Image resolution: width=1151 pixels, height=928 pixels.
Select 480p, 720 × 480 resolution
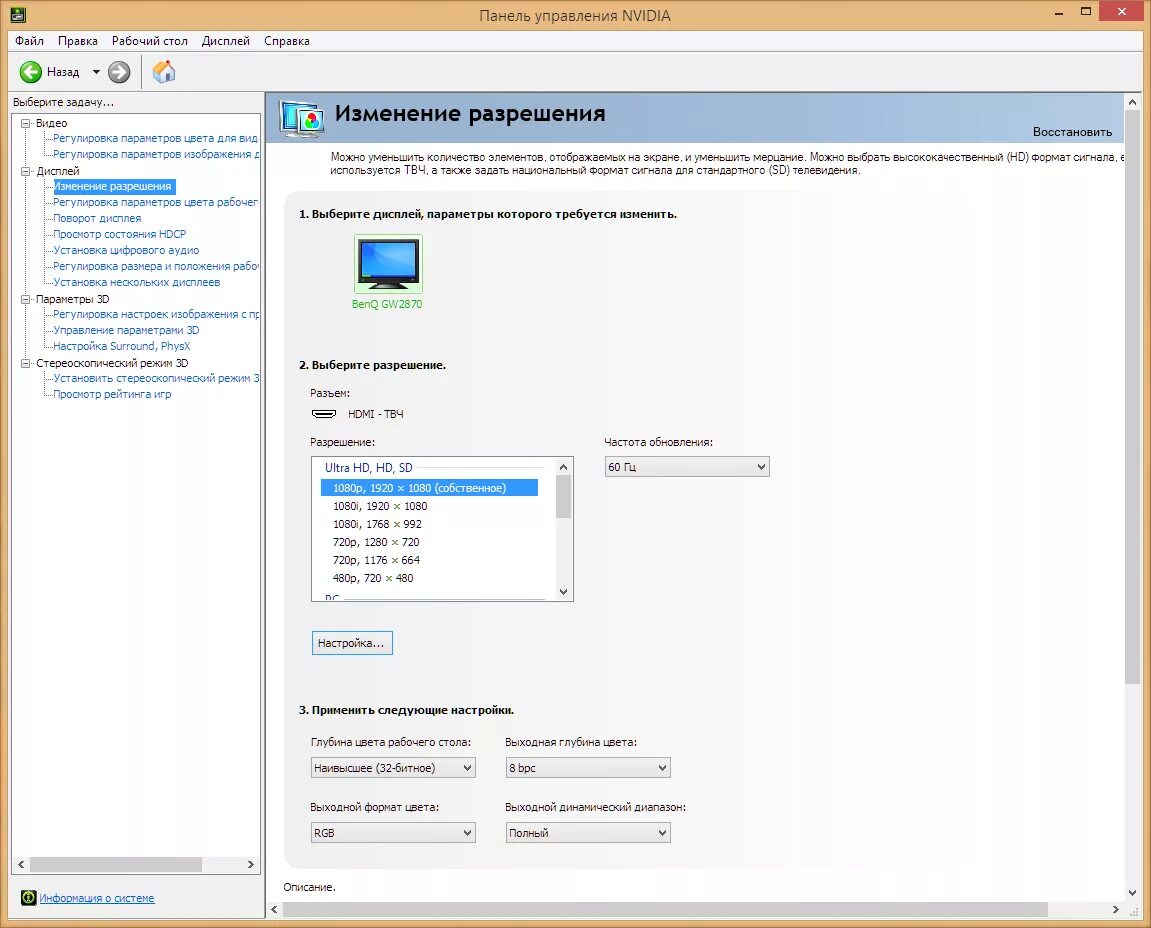click(x=373, y=579)
